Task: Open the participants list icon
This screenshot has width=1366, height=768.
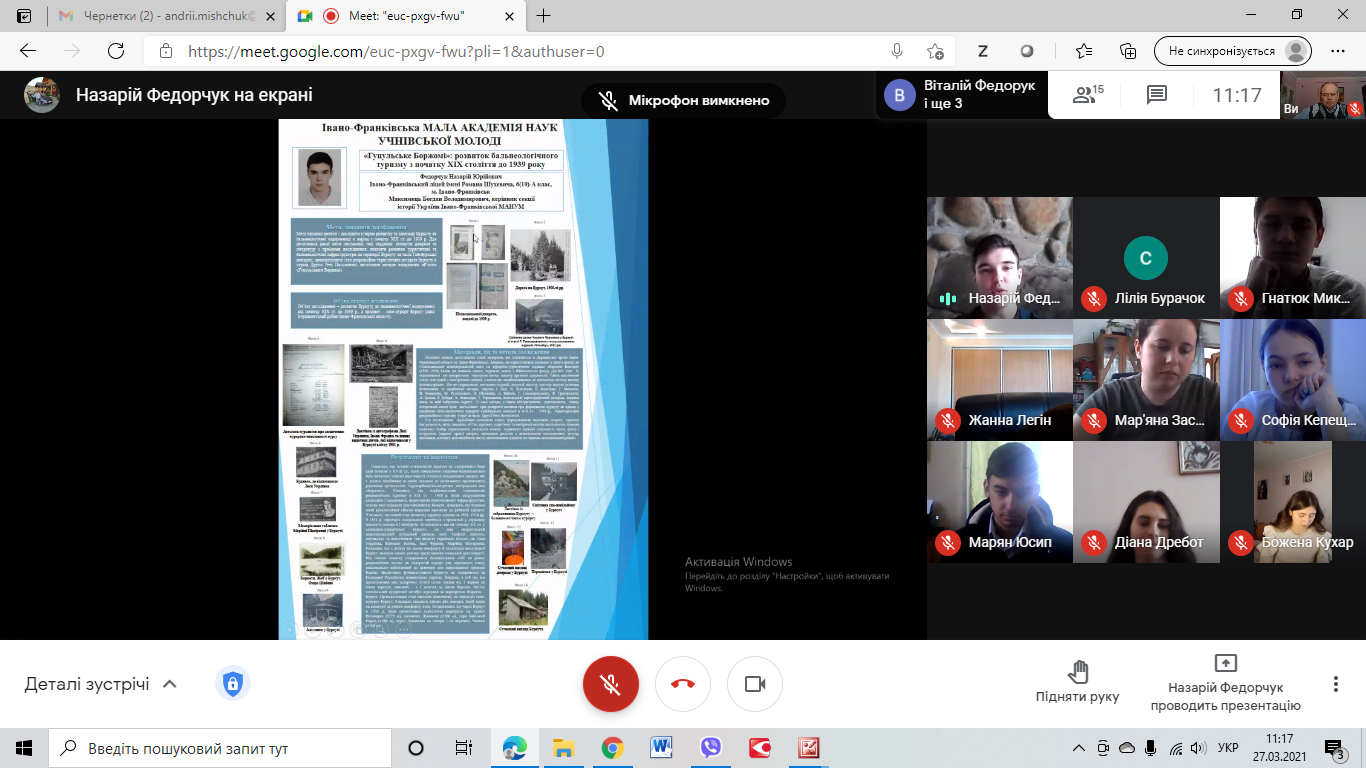Action: point(1086,95)
